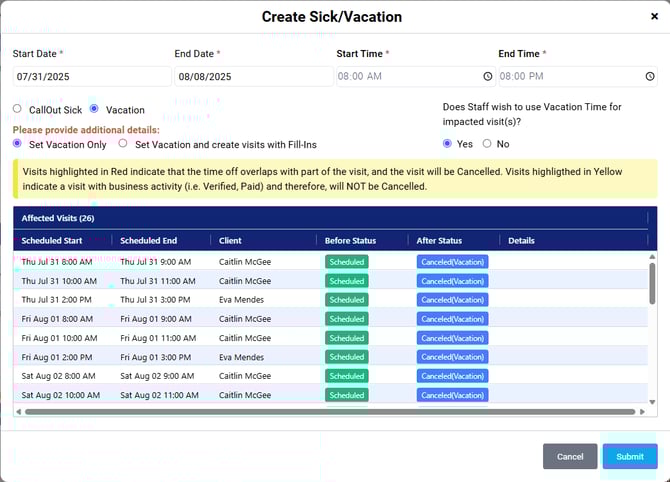Choose the Set Vacation Only option
Viewport: 670px width, 482px height.
(17, 144)
